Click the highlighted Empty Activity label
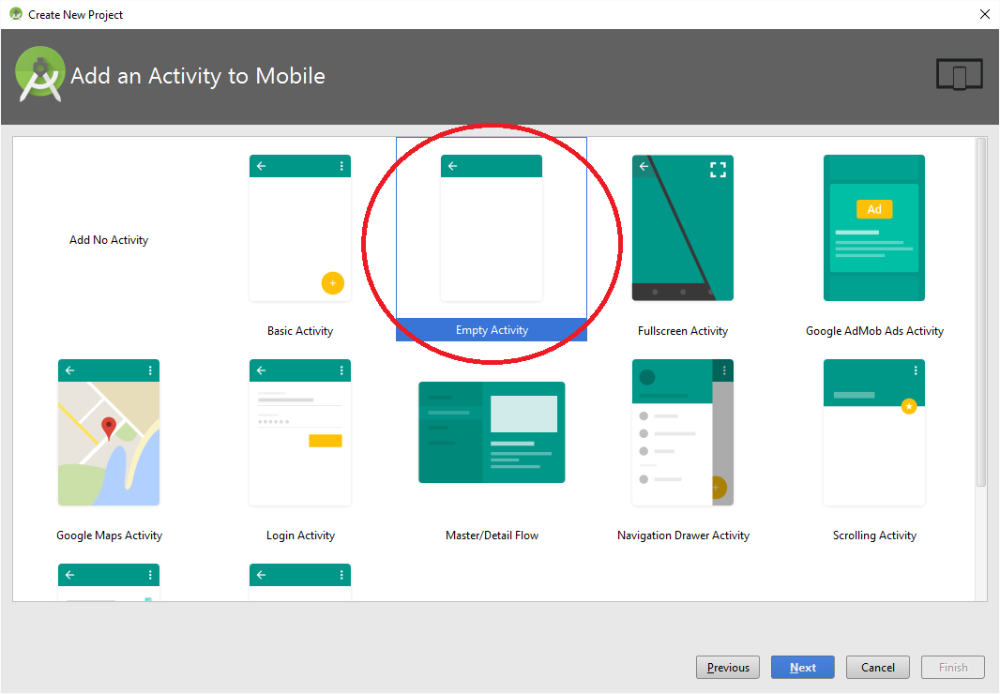Image resolution: width=1000 pixels, height=694 pixels. (x=491, y=330)
